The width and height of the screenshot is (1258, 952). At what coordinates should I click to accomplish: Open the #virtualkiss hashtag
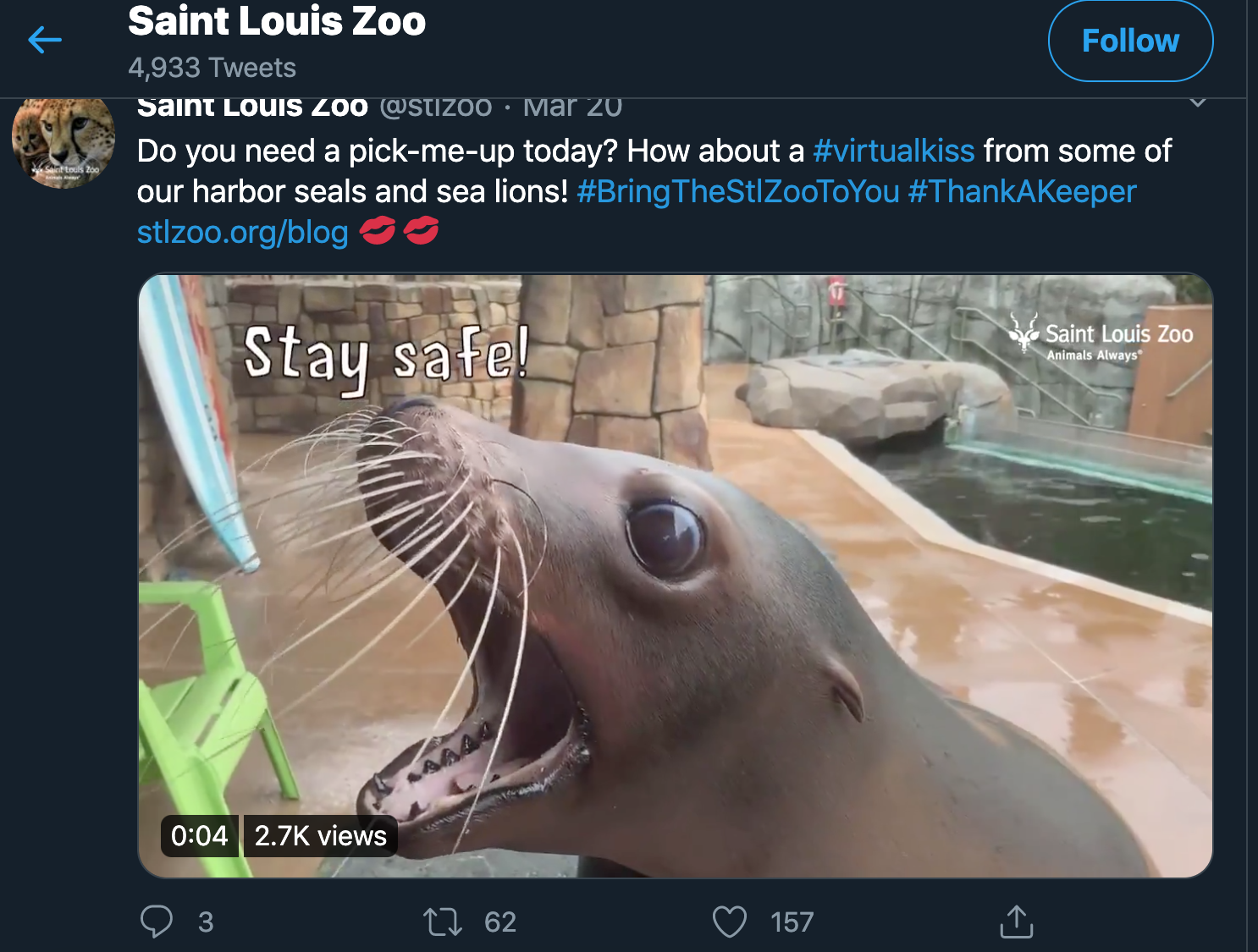pos(893,151)
